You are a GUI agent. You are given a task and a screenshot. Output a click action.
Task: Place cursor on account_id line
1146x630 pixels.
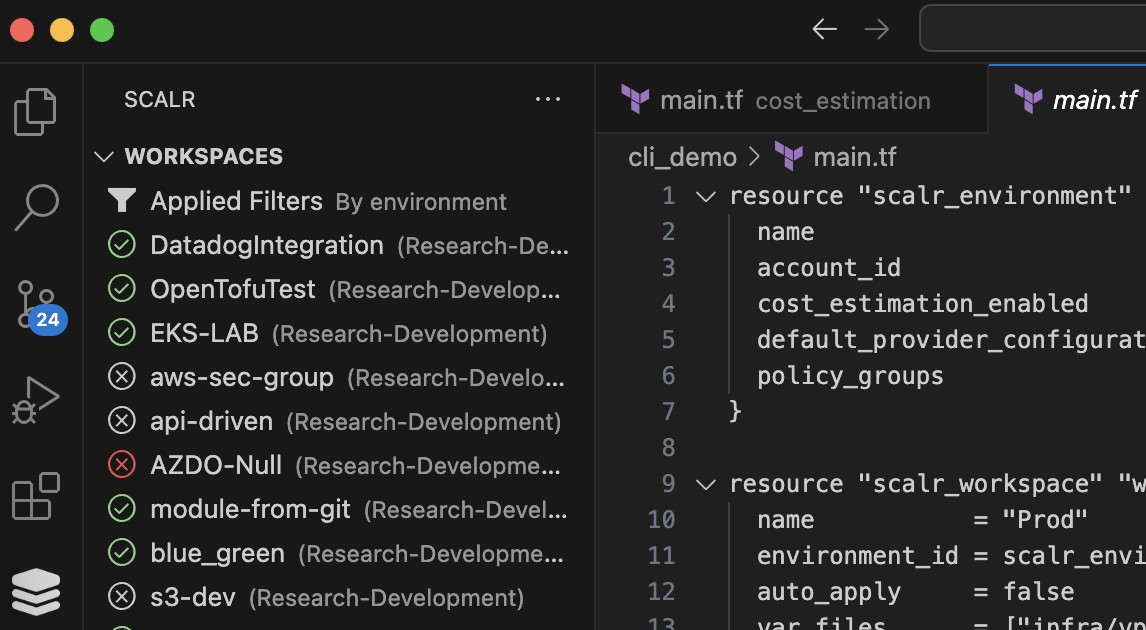(x=829, y=267)
